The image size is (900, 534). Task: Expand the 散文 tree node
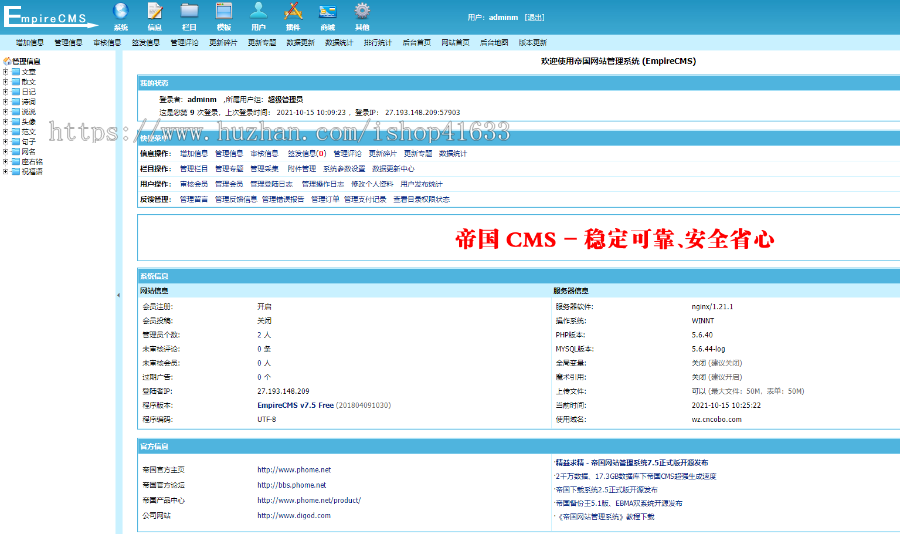point(6,82)
